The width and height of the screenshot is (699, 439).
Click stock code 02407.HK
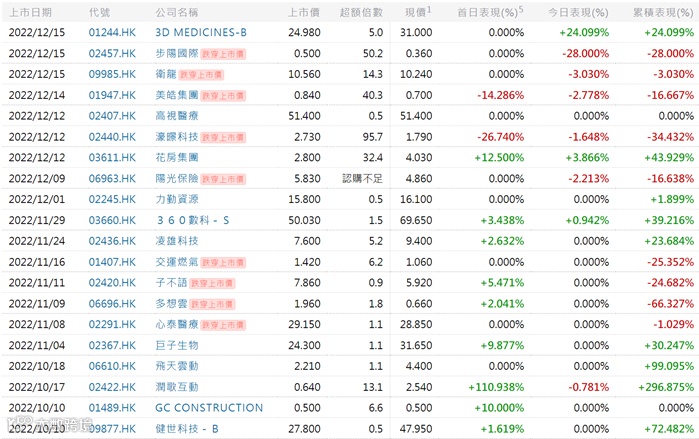(x=112, y=116)
